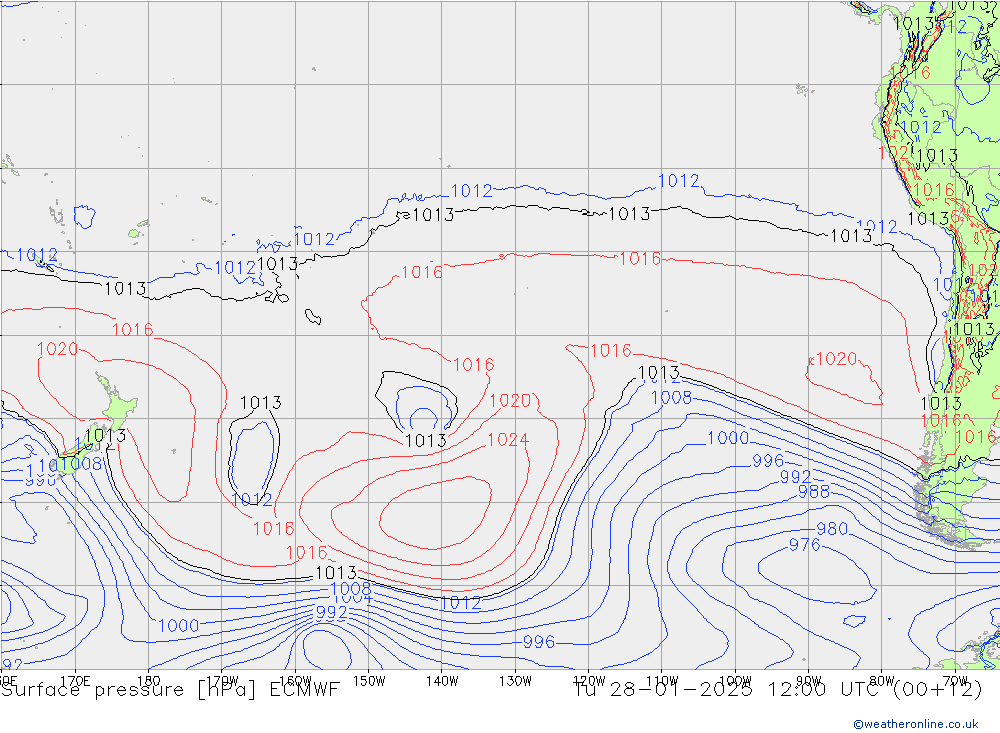Click the blue 988 isobar label
Viewport: 1000px width, 733px height.
[813, 492]
